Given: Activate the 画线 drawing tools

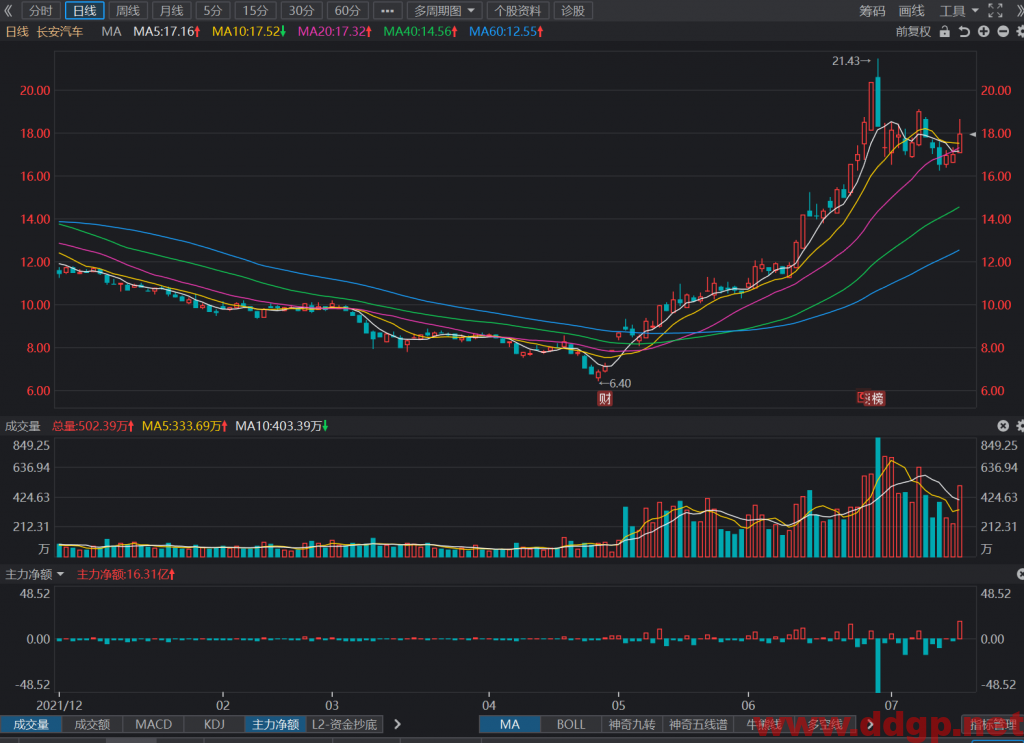Looking at the screenshot, I should pyautogui.click(x=912, y=10).
